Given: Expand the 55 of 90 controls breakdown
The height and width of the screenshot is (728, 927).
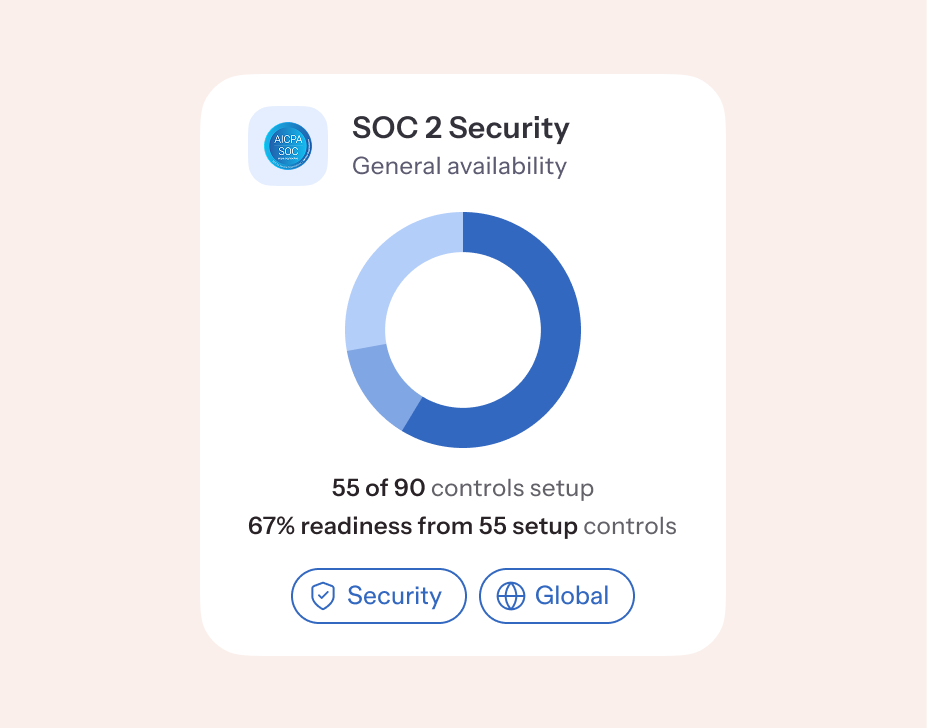Looking at the screenshot, I should 462,488.
